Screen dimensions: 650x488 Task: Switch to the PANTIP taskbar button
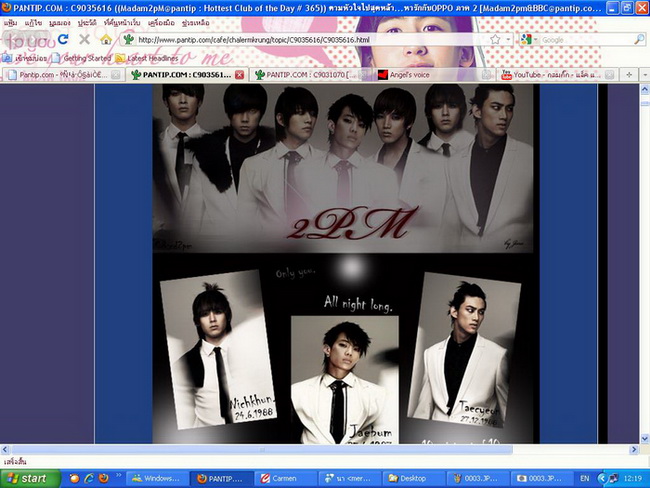(222, 478)
